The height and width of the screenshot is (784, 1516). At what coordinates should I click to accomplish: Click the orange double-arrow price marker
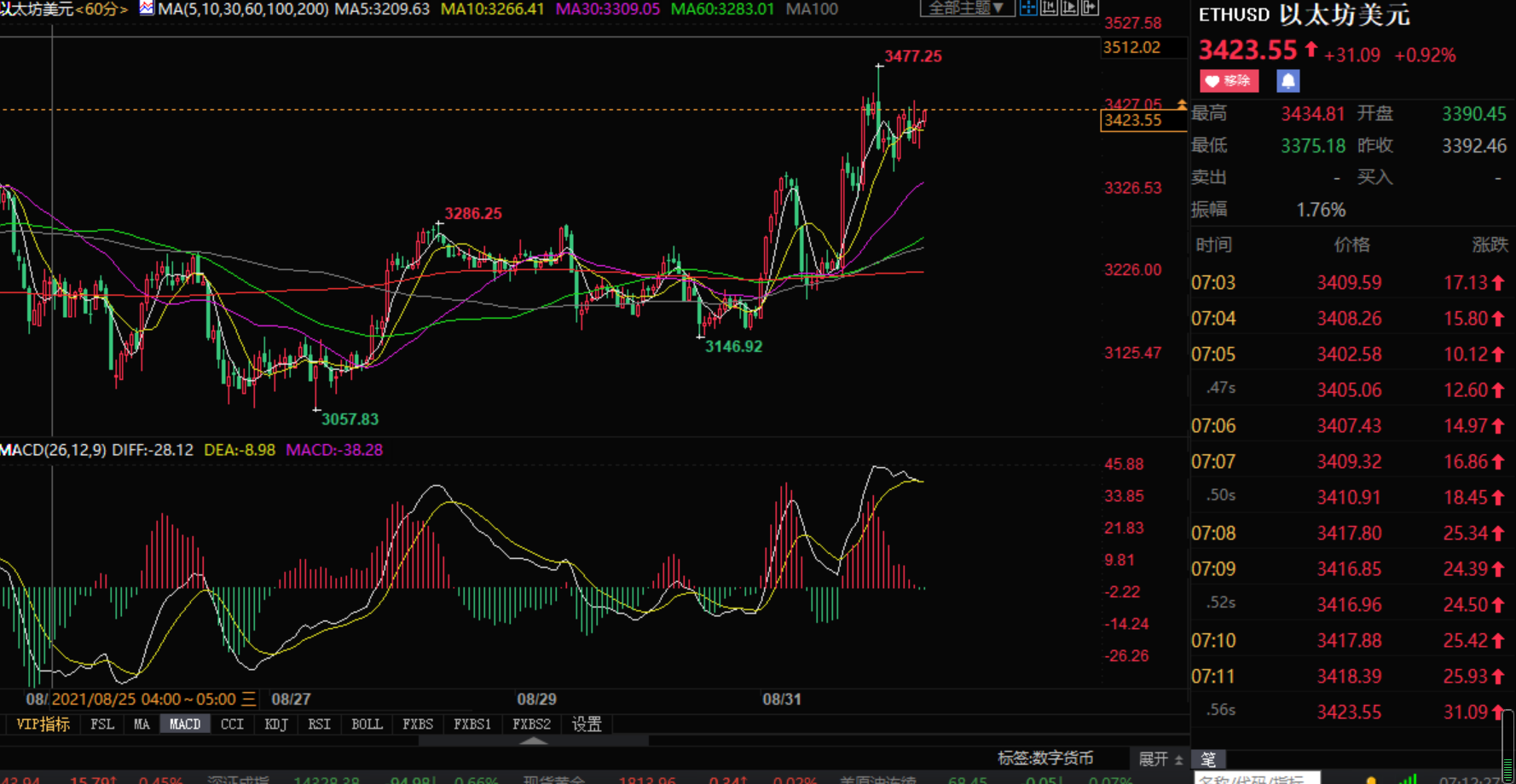pyautogui.click(x=1181, y=104)
